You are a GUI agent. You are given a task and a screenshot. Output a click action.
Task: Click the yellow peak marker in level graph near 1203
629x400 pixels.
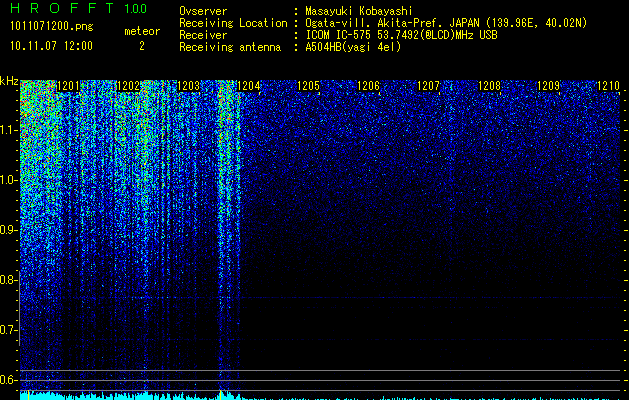[x=221, y=394]
